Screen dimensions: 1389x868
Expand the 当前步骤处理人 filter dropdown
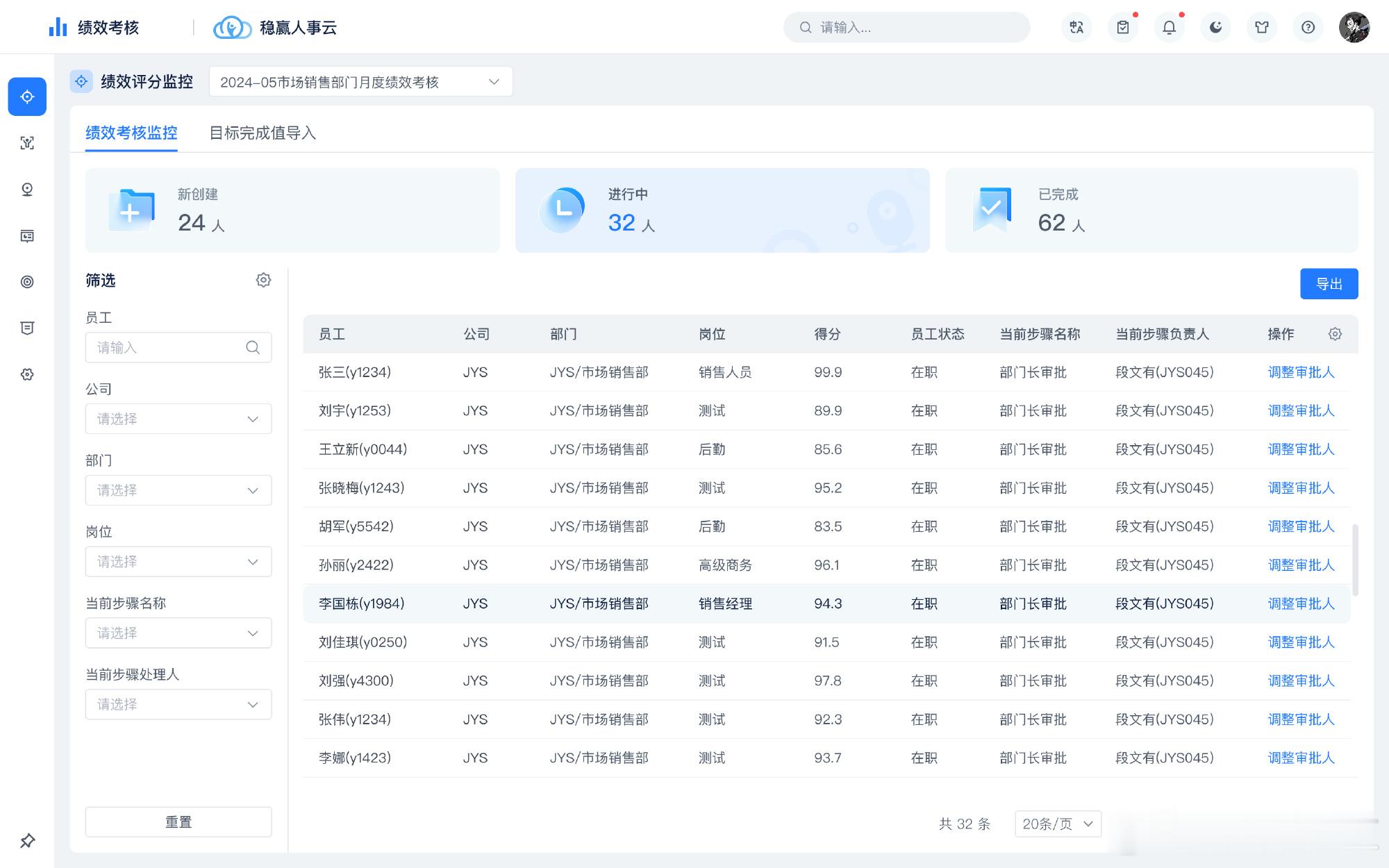[x=178, y=705]
